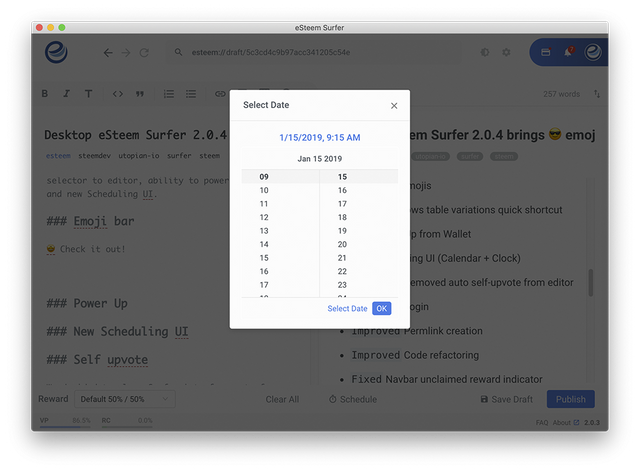This screenshot has height=473, width=640.
Task: Insert link icon in toolbar
Action: [x=220, y=94]
